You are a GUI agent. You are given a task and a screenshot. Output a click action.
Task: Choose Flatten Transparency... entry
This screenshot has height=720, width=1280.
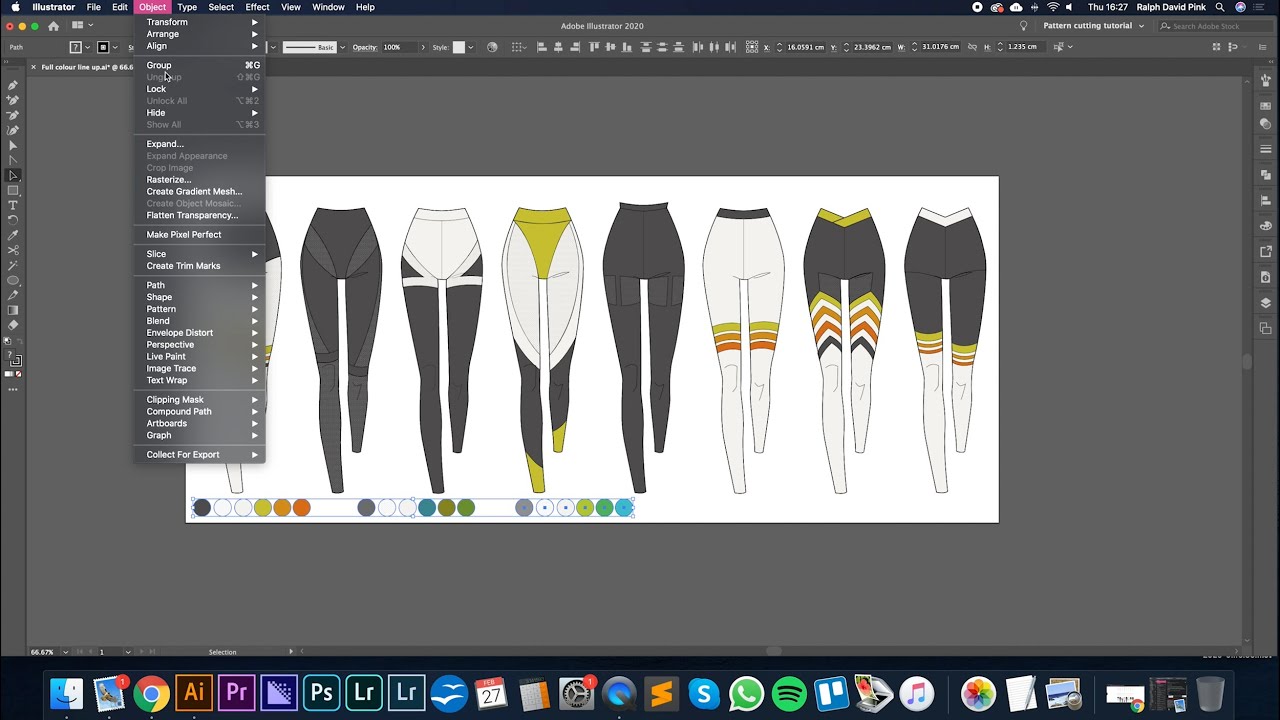[200, 215]
